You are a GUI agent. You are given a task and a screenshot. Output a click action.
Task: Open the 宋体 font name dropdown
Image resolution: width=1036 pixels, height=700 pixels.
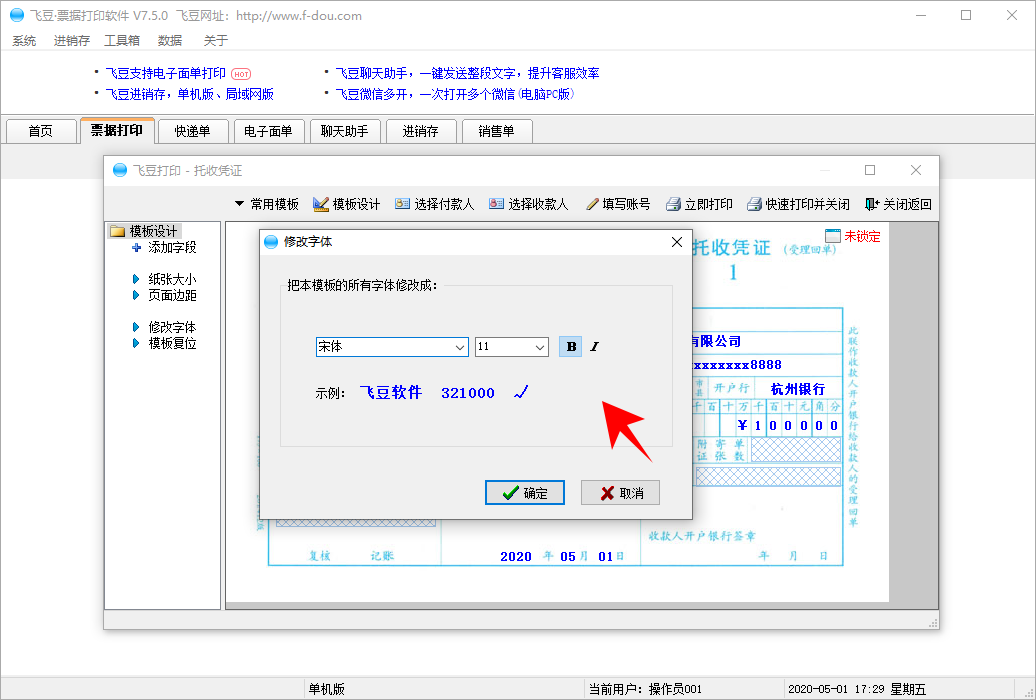click(x=460, y=347)
